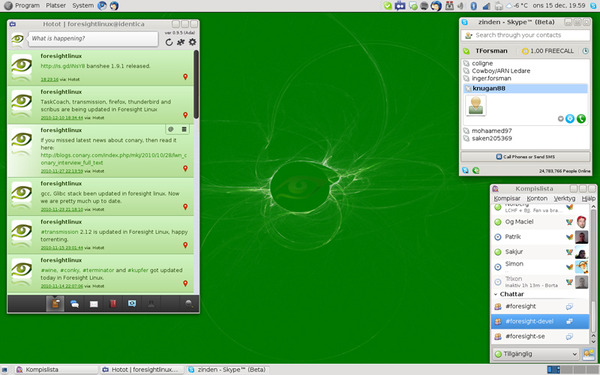This screenshot has width=600, height=375.
Task: Click the blue chat button for knugan88
Action: coord(570,119)
